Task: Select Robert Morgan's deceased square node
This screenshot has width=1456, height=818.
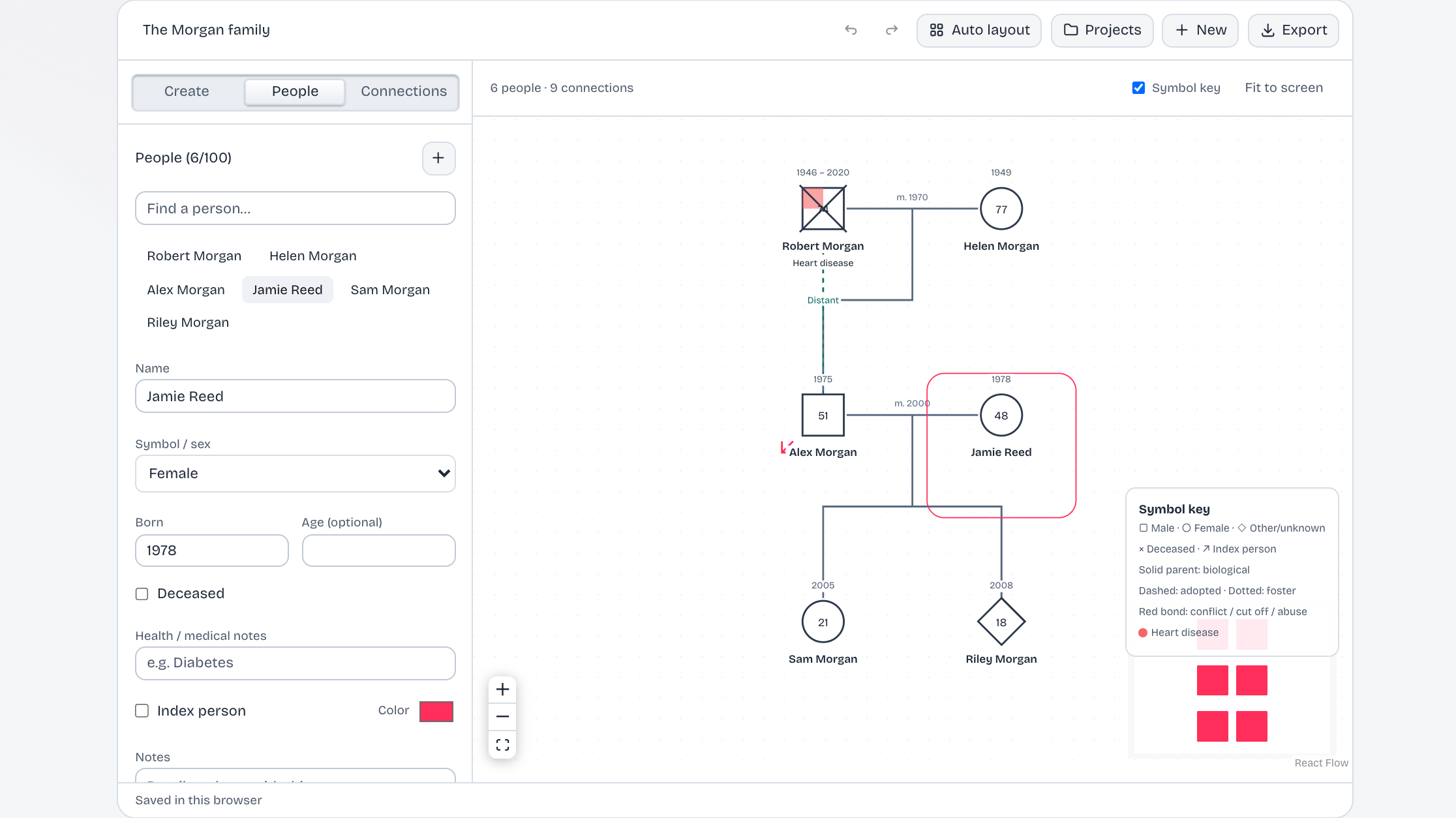Action: (823, 209)
